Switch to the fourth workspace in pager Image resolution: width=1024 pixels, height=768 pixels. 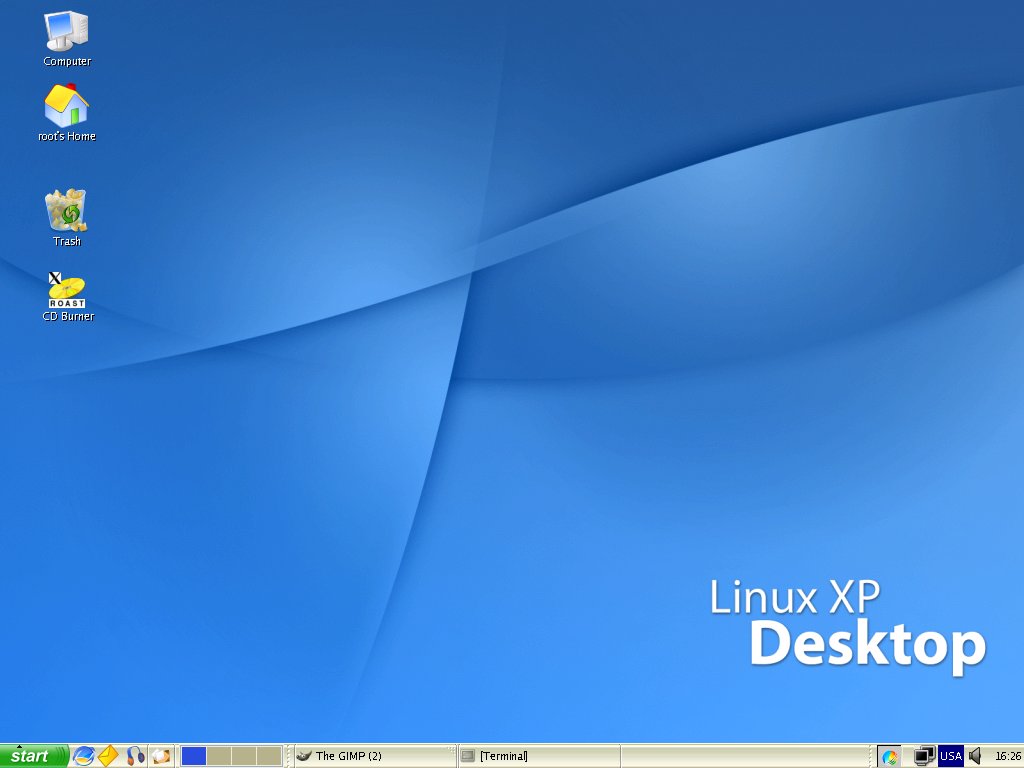pyautogui.click(x=269, y=756)
